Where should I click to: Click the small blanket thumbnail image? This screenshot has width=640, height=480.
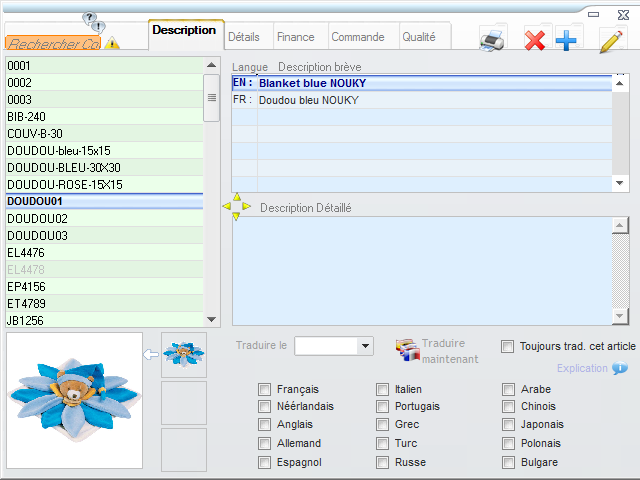pos(184,354)
